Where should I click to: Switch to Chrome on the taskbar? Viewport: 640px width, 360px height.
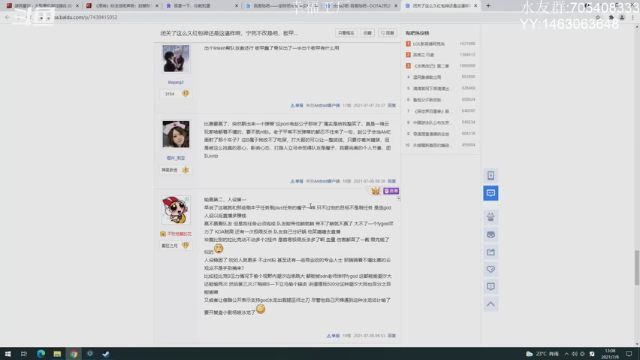point(73,354)
